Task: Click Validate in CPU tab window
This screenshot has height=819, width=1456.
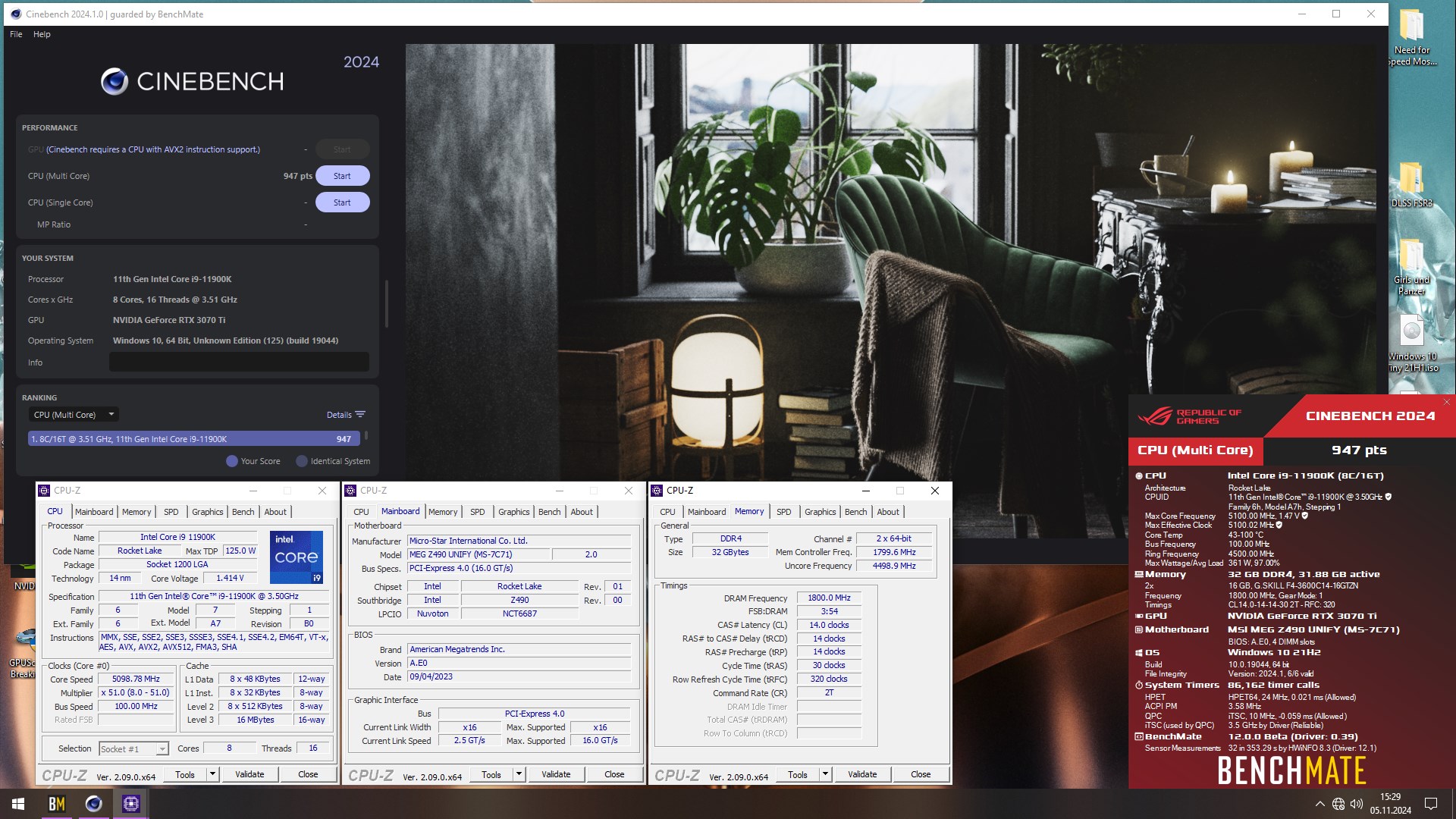Action: [x=249, y=774]
